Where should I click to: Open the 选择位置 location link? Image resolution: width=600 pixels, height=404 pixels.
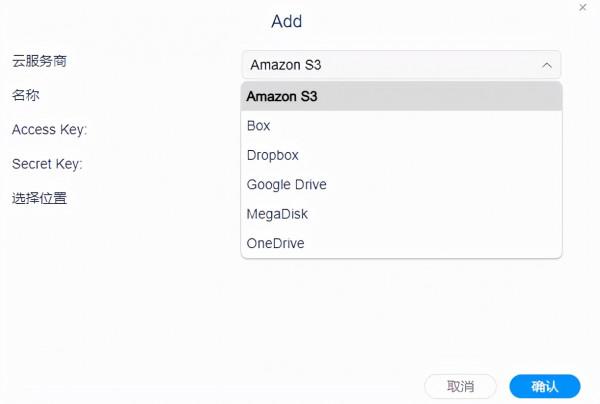coord(39,198)
